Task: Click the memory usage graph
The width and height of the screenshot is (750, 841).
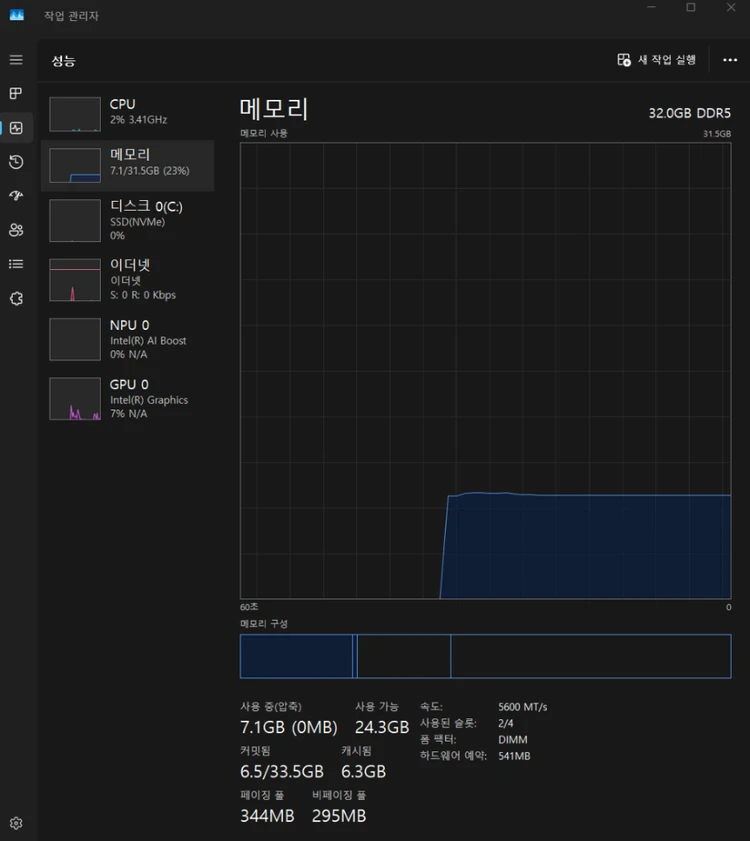Action: tap(486, 371)
